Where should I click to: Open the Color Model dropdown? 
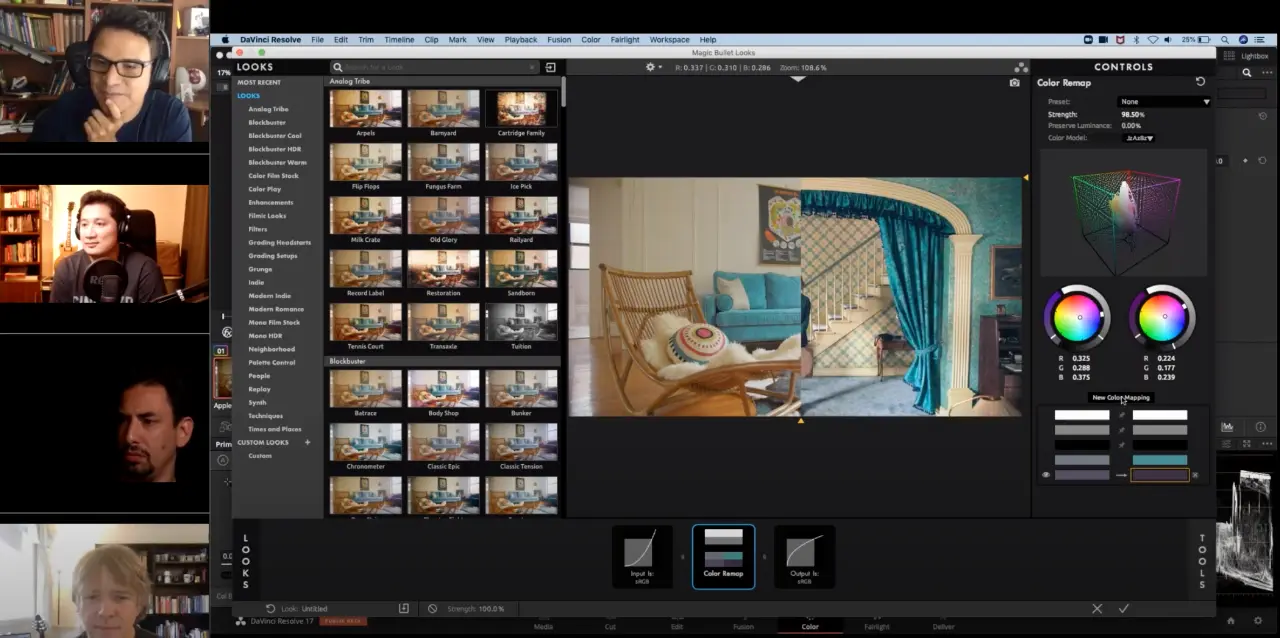point(1139,138)
